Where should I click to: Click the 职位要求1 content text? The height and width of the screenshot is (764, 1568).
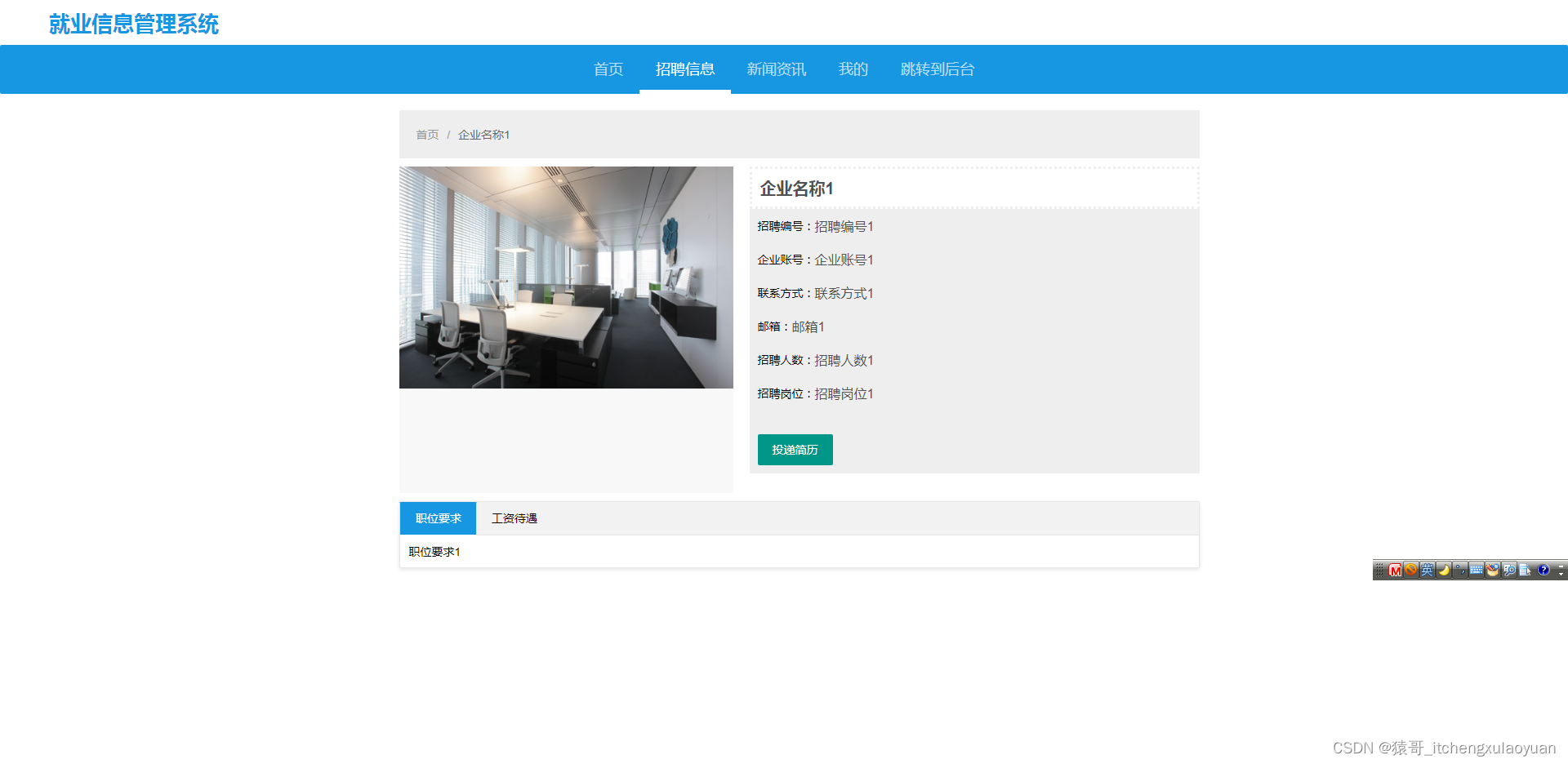point(434,552)
